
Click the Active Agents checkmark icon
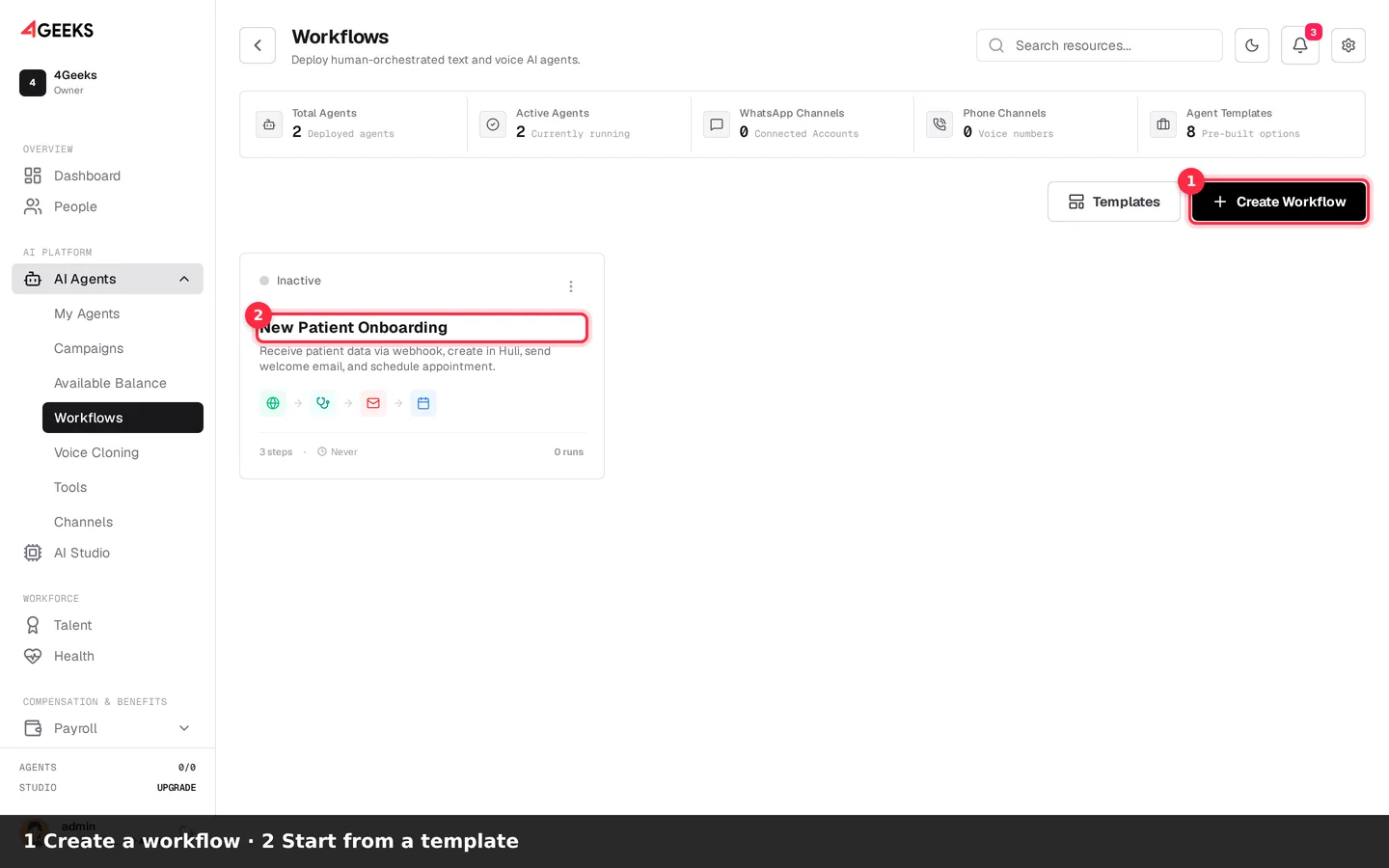point(493,124)
